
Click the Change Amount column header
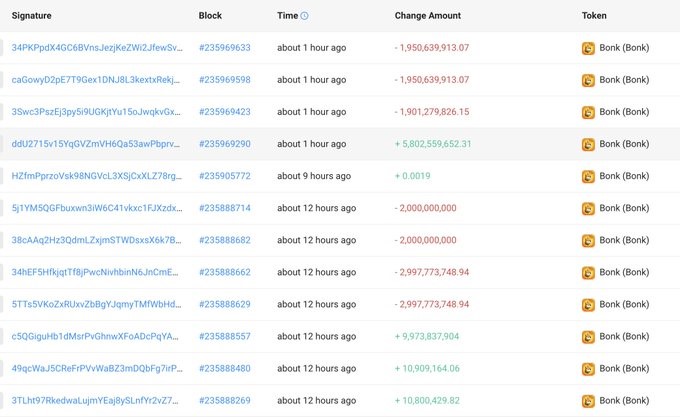pyautogui.click(x=428, y=16)
